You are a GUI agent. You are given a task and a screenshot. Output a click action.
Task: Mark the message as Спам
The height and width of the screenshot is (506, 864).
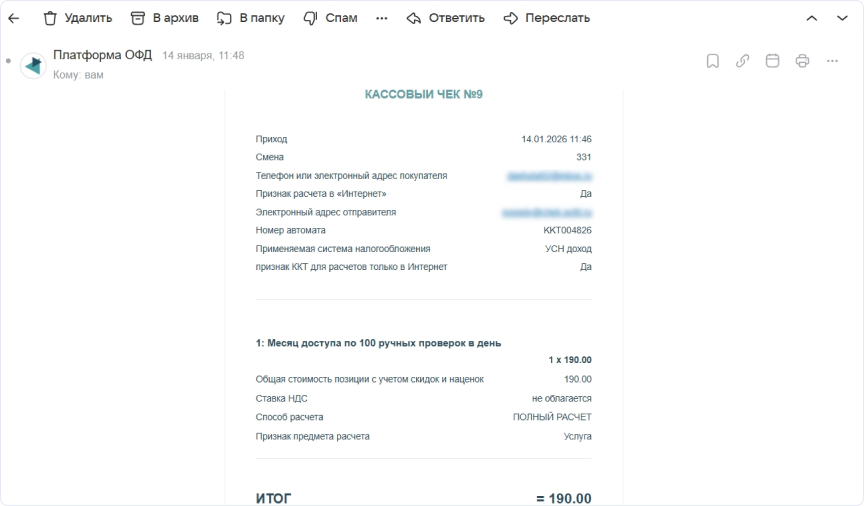330,18
